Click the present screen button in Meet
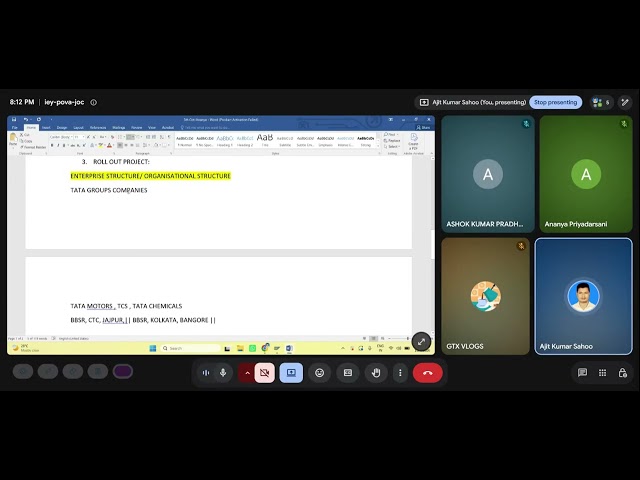Viewport: 640px width, 480px height. pos(291,373)
